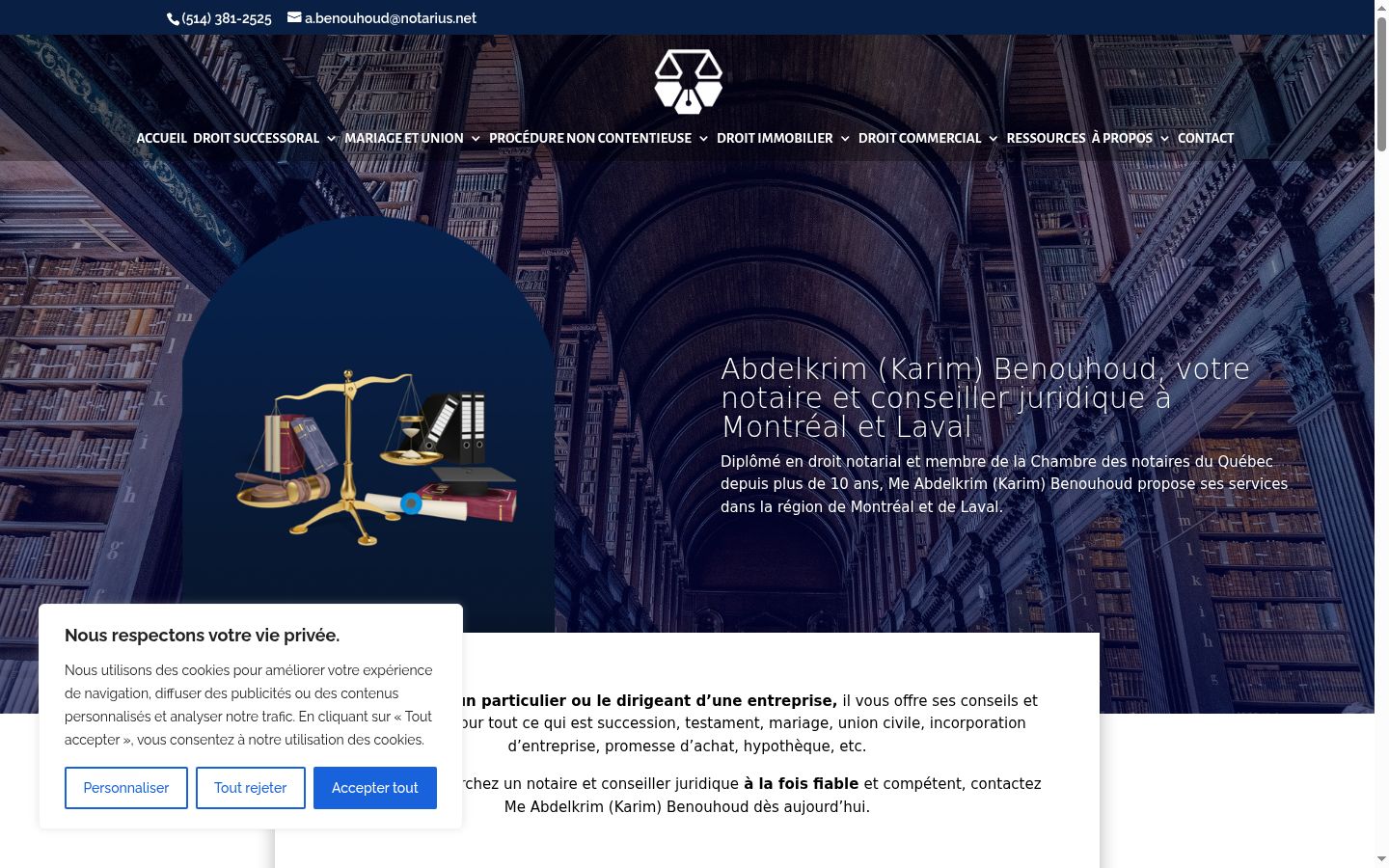Expand the Mariage et union submenu arrow
Viewport: 1389px width, 868px height.
(x=476, y=139)
